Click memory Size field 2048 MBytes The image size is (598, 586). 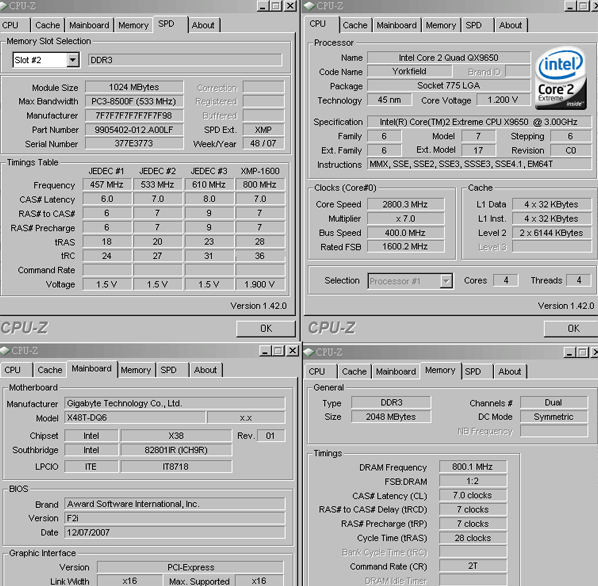(x=391, y=417)
